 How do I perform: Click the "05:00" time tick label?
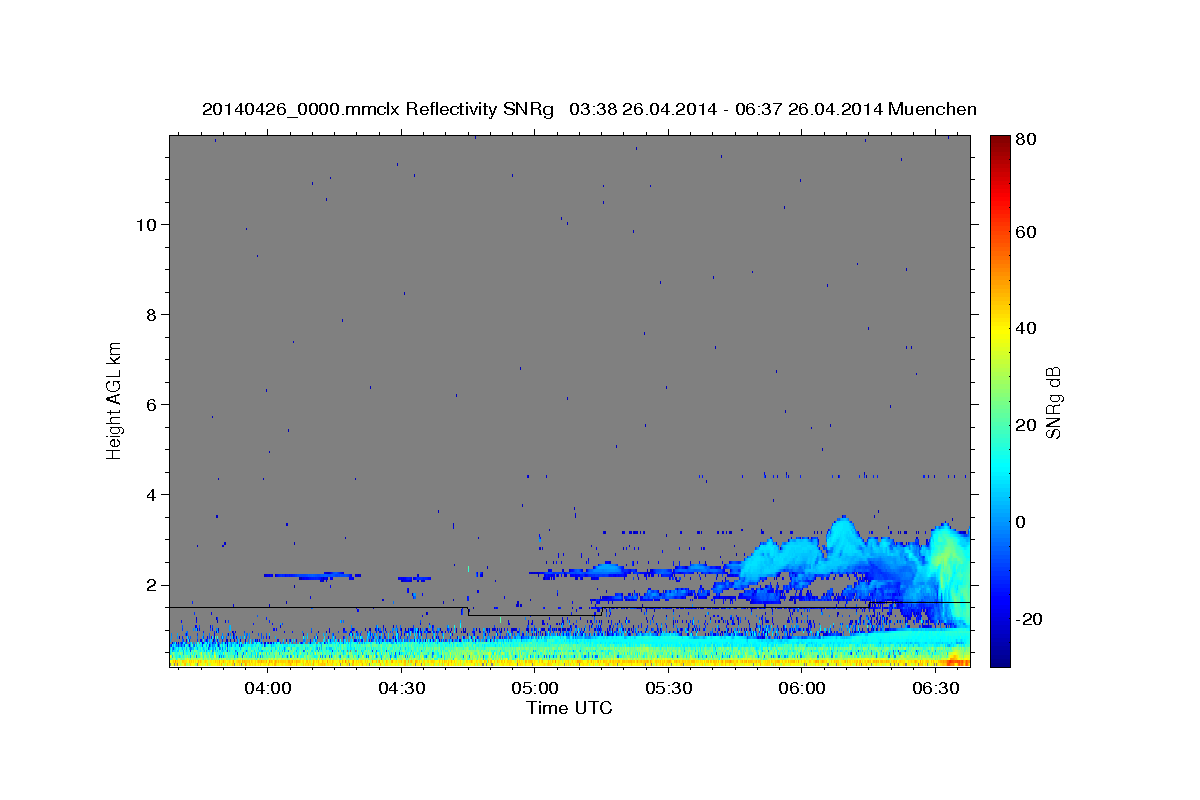(x=535, y=688)
